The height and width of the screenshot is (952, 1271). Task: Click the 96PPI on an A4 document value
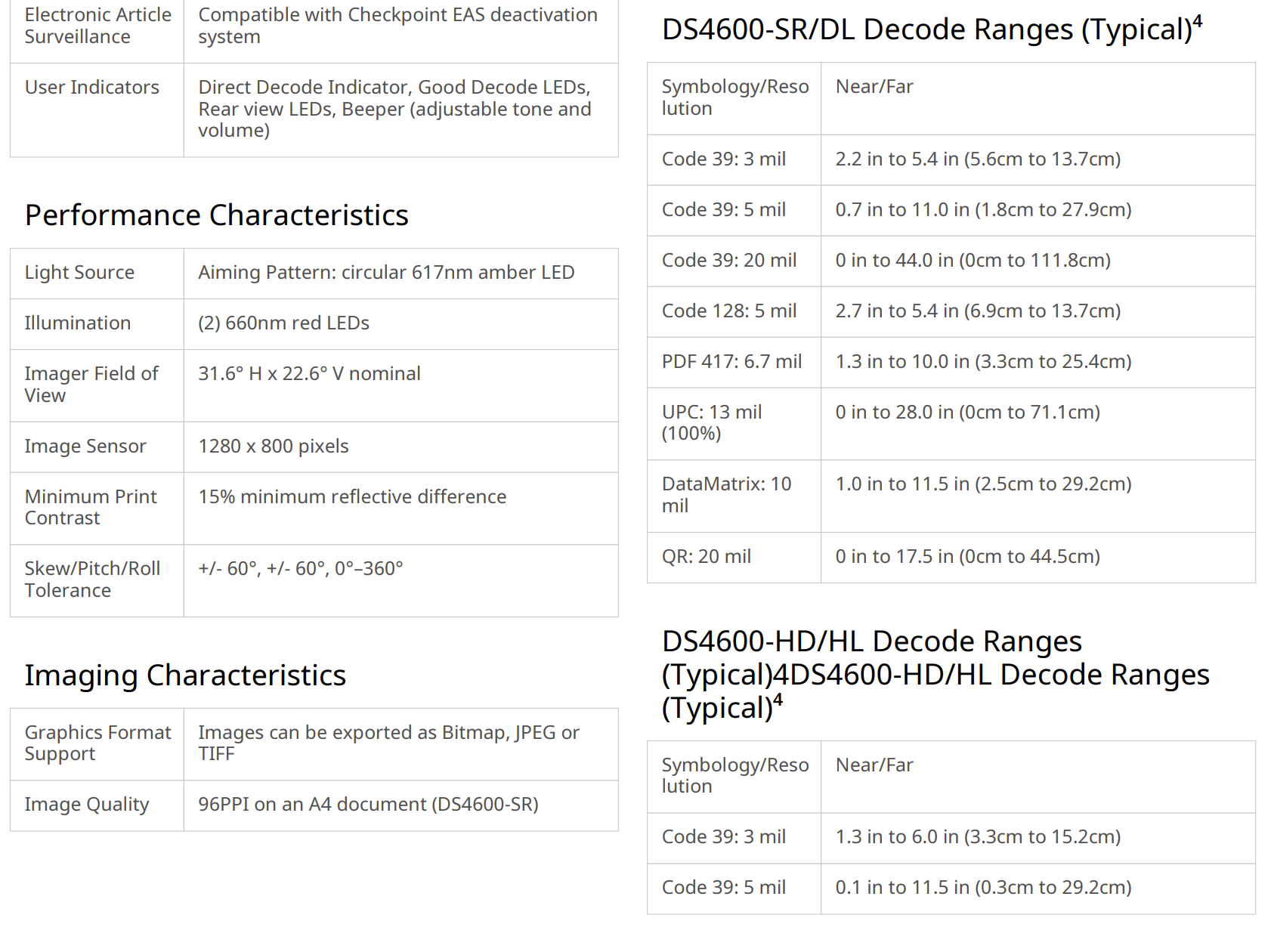point(368,805)
